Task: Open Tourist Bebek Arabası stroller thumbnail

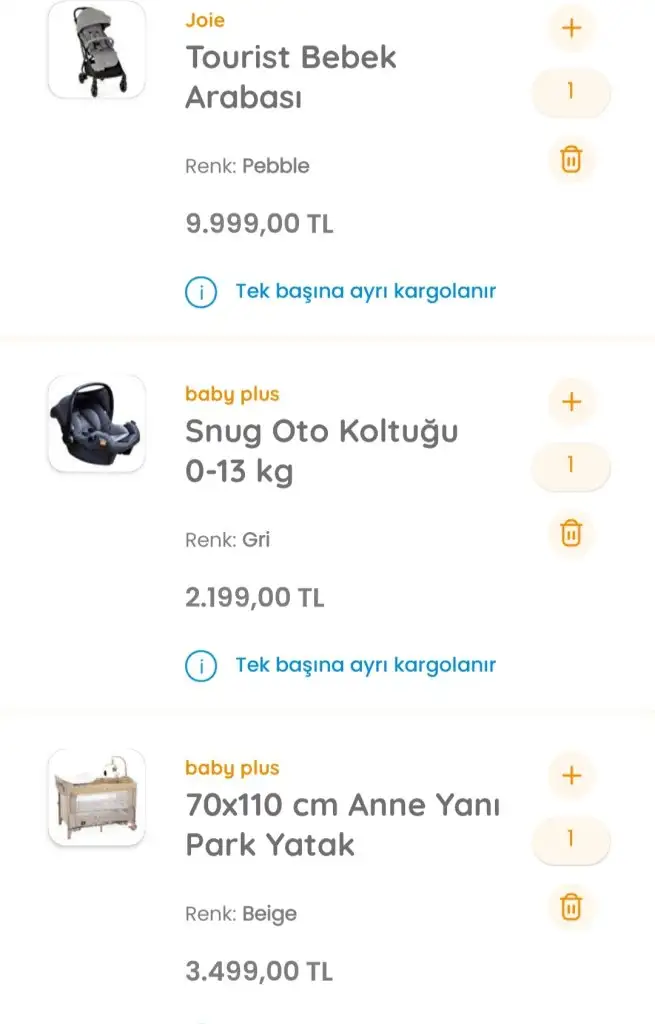Action: point(97,50)
